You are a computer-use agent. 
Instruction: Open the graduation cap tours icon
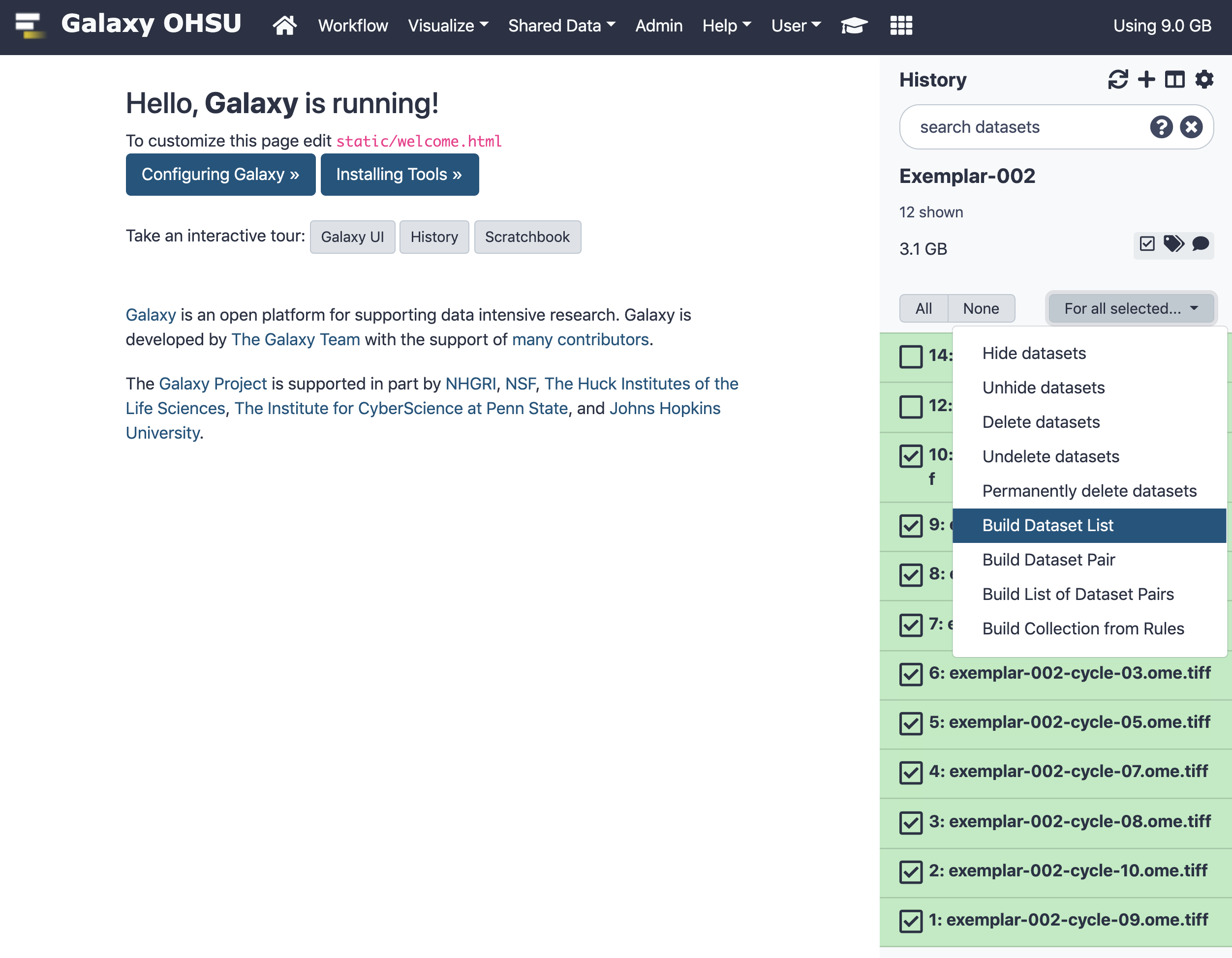click(854, 26)
